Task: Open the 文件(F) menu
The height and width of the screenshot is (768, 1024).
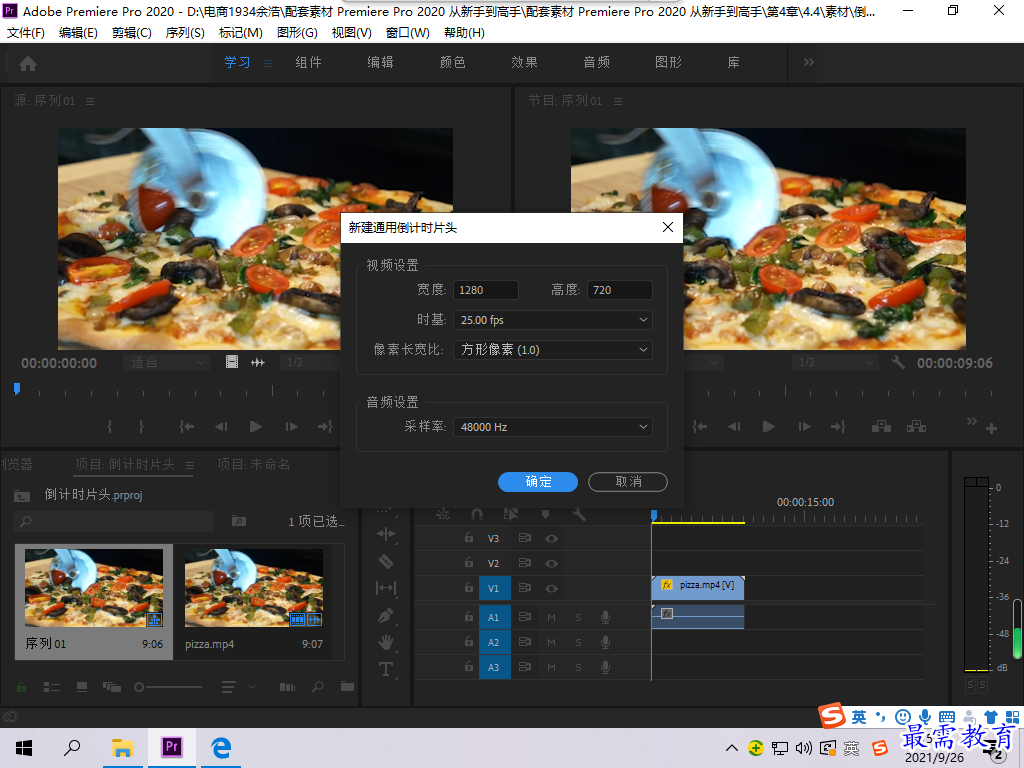Action: pyautogui.click(x=25, y=33)
